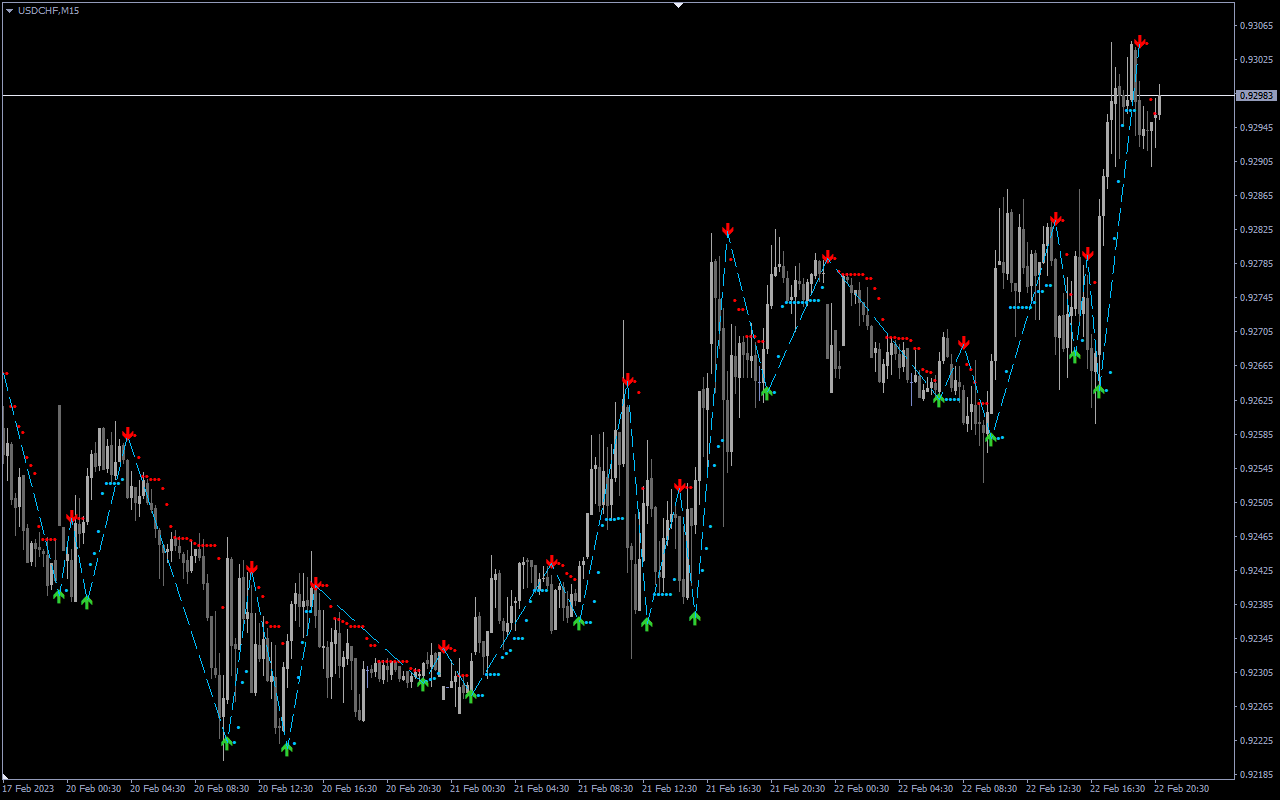Screen dimensions: 1280x800
Task: Click price label 0.92745 on the price scale
Action: pos(1256,298)
